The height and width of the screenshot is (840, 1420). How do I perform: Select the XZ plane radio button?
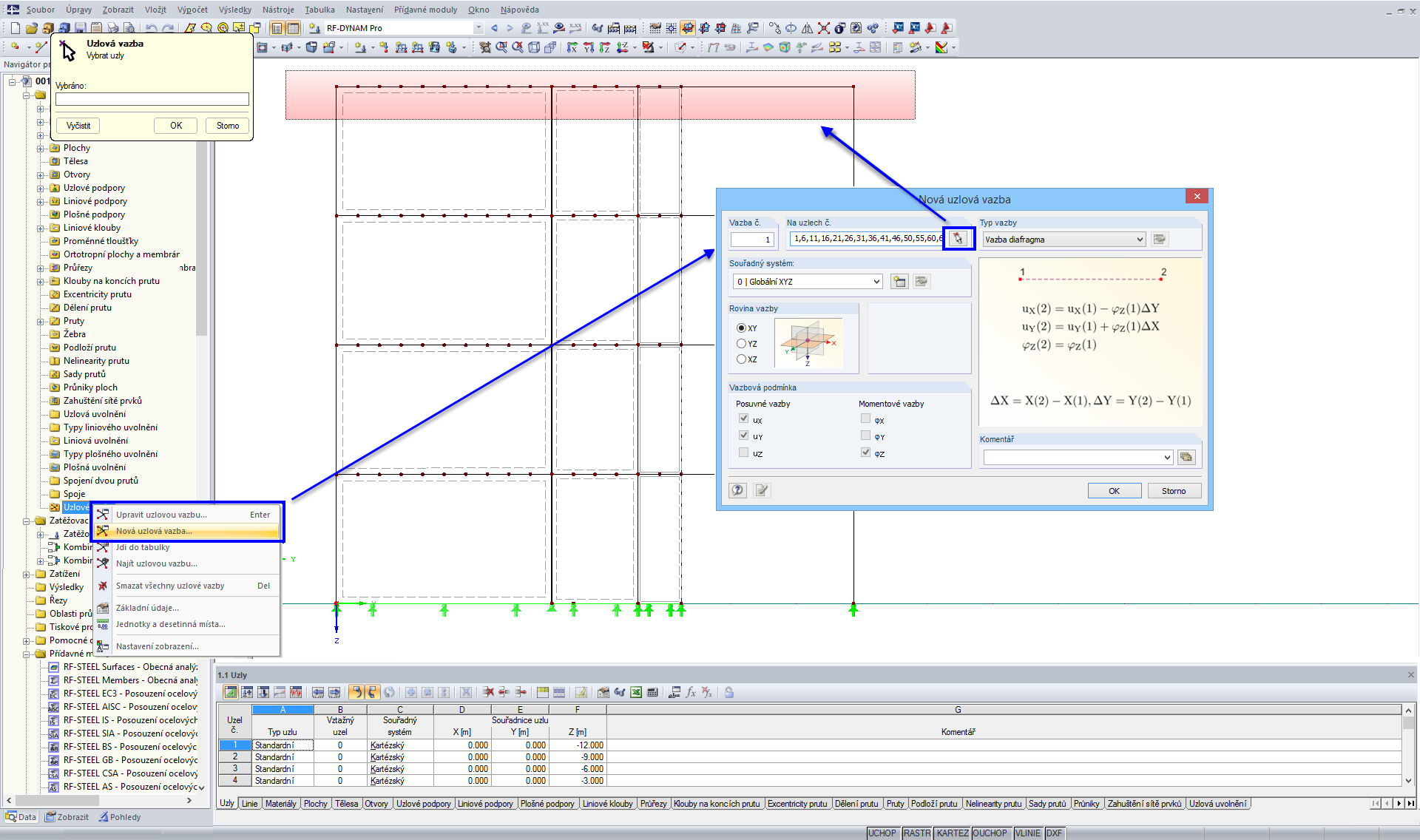741,359
